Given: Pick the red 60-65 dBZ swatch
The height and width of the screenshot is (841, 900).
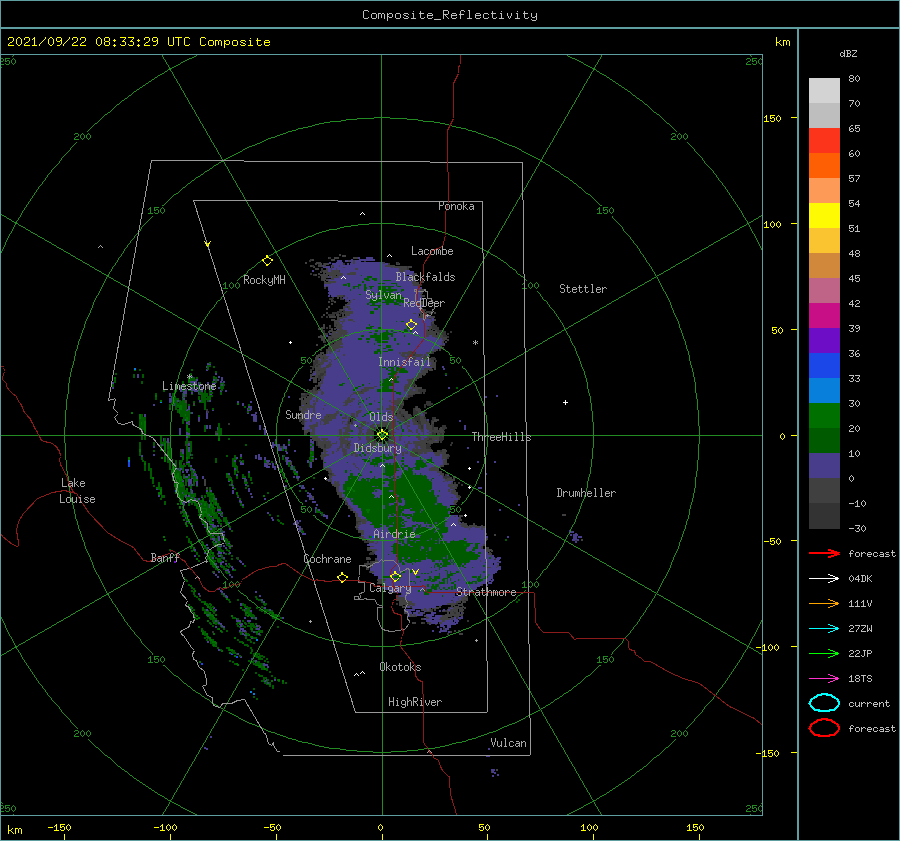Looking at the screenshot, I should point(824,141).
